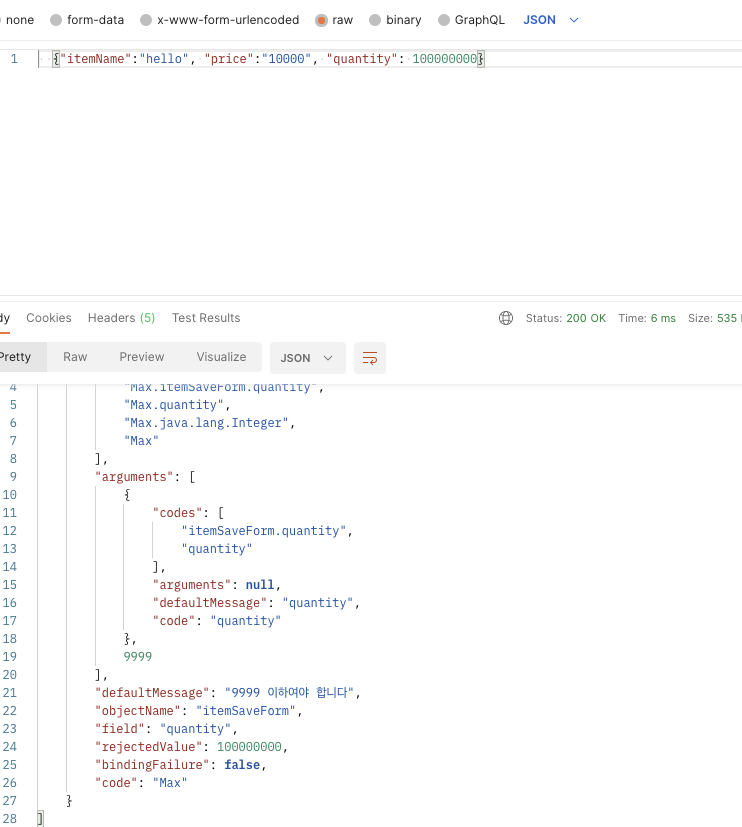
Task: Click the "Max.java.lang.Integer" line
Action: (209, 423)
